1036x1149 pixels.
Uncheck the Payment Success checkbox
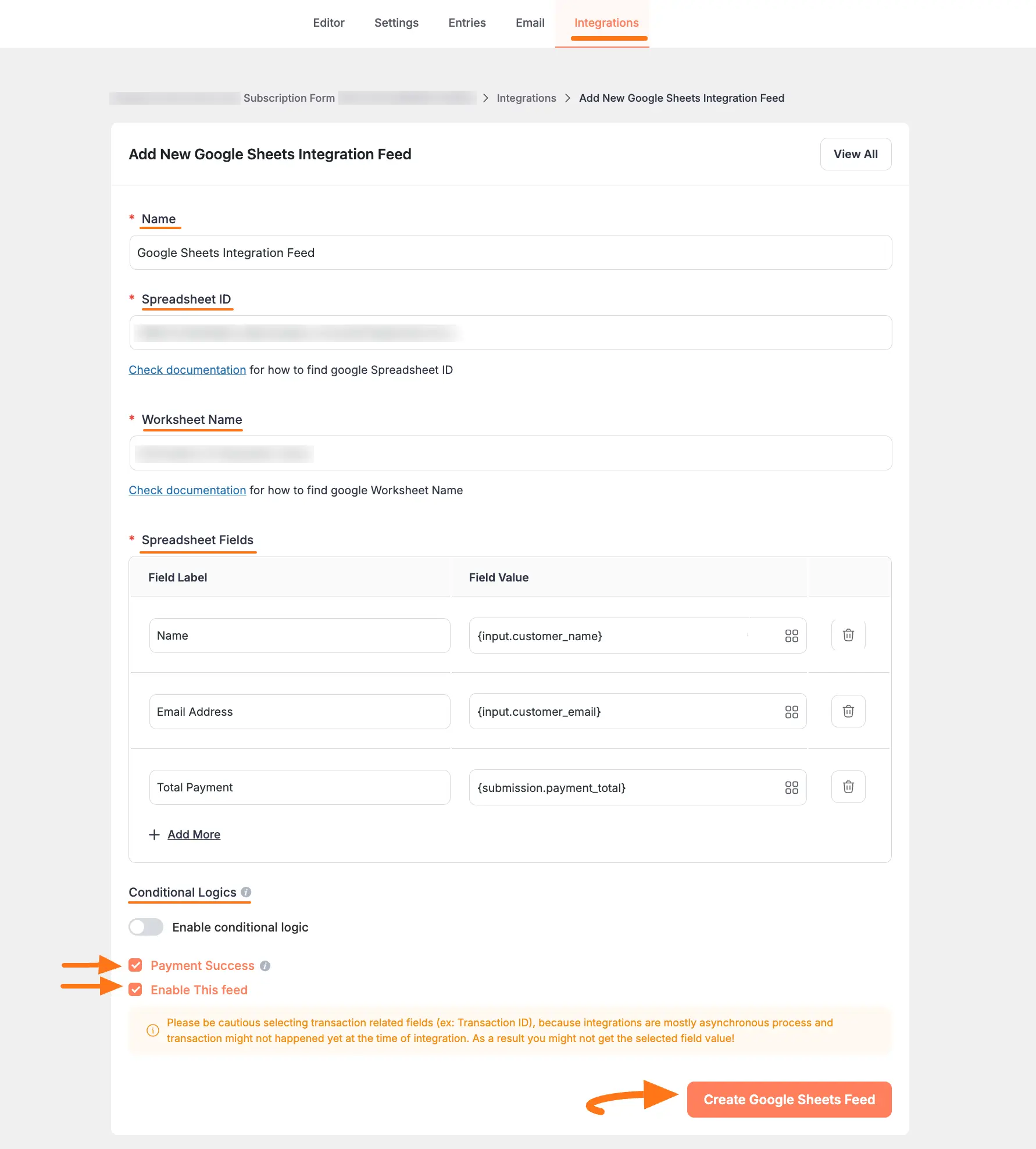[135, 965]
